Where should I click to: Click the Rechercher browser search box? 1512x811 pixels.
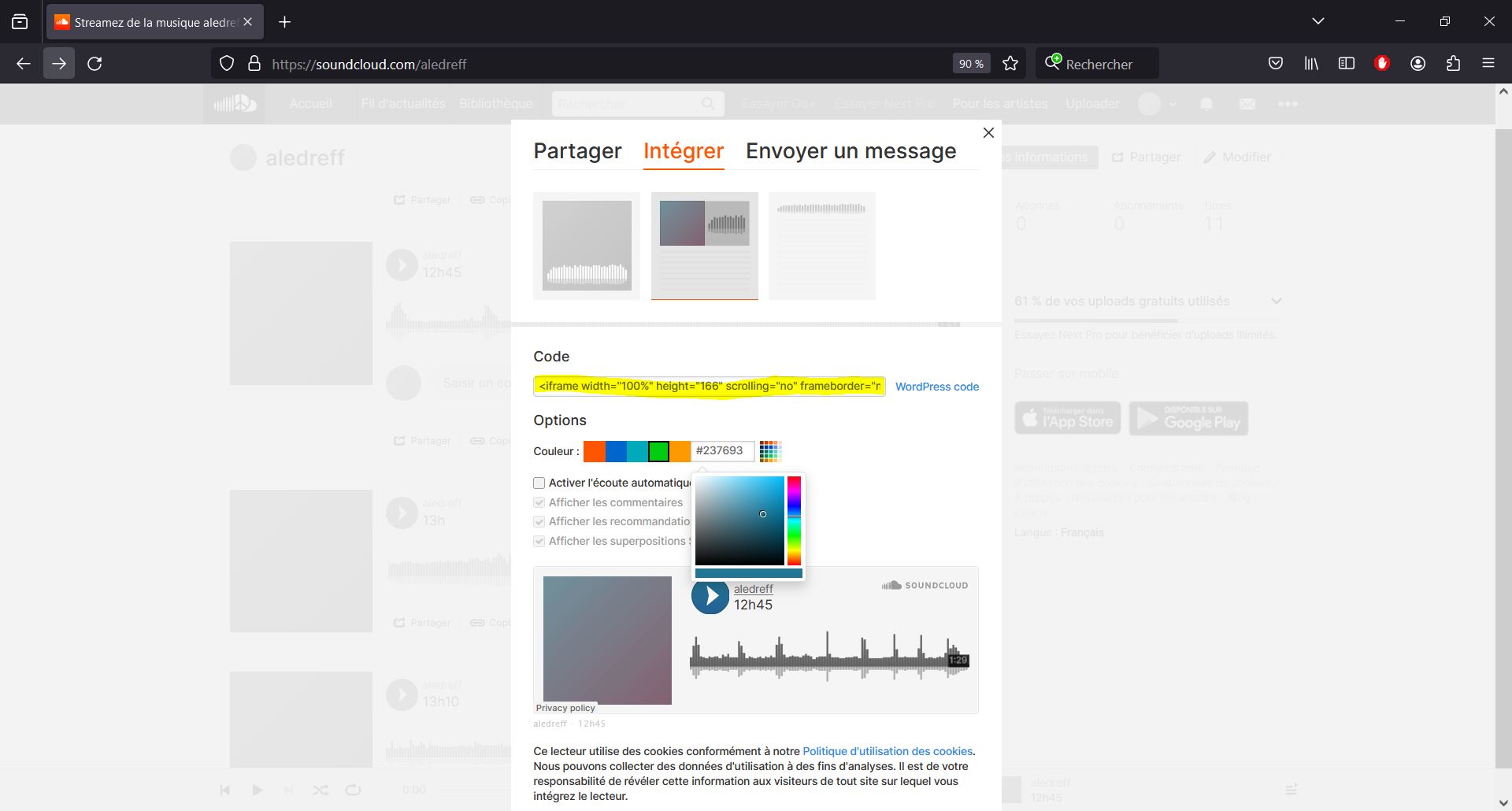click(x=1097, y=64)
